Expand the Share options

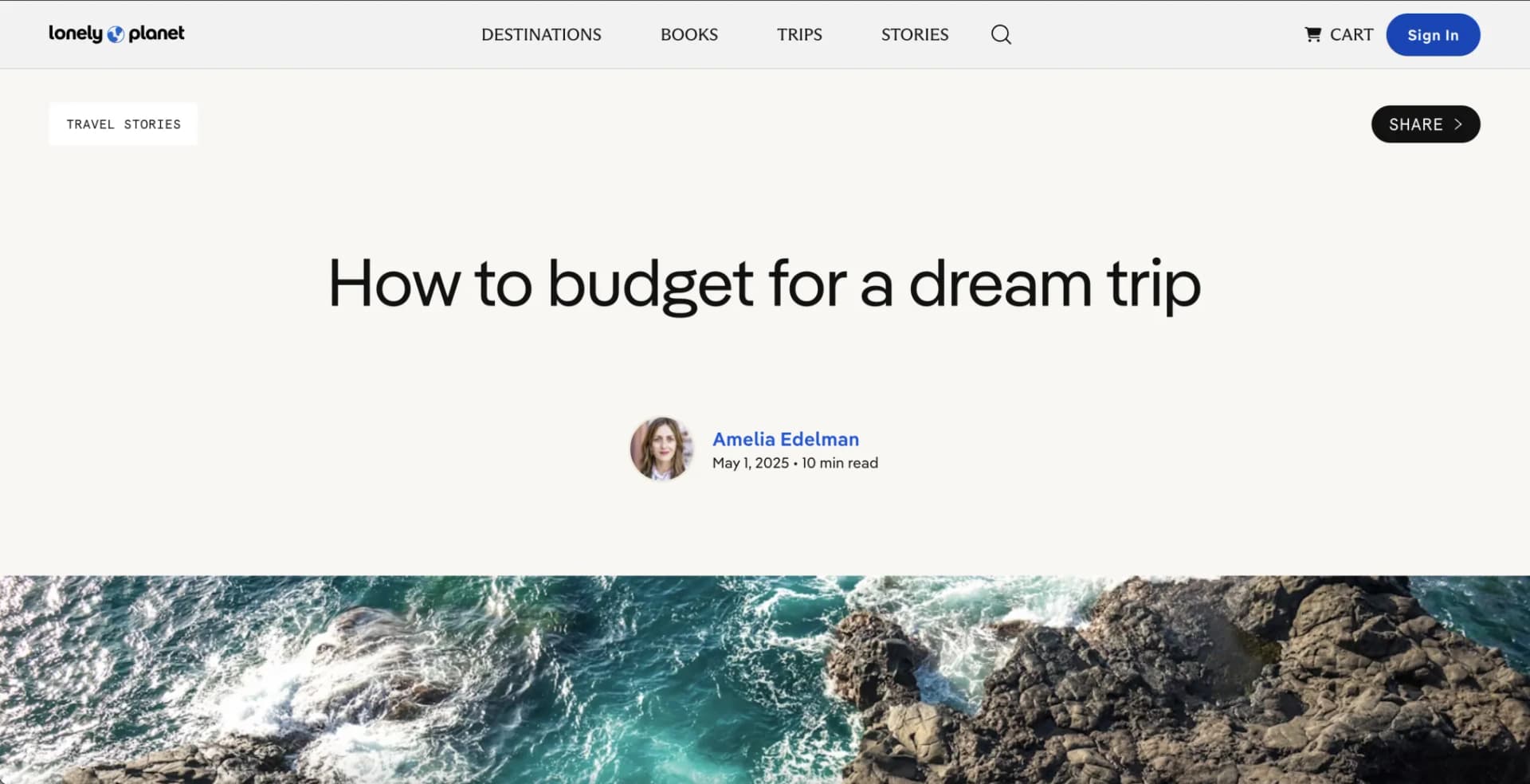point(1425,124)
